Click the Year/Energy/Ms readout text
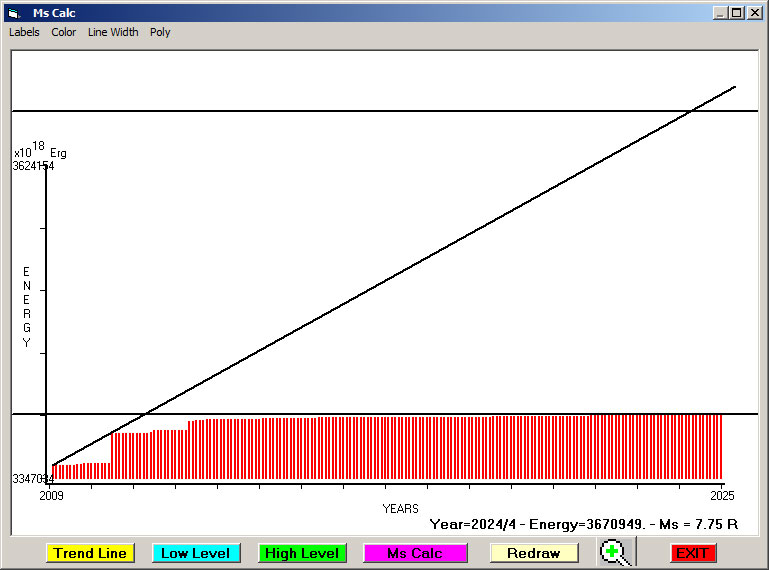 (x=583, y=523)
